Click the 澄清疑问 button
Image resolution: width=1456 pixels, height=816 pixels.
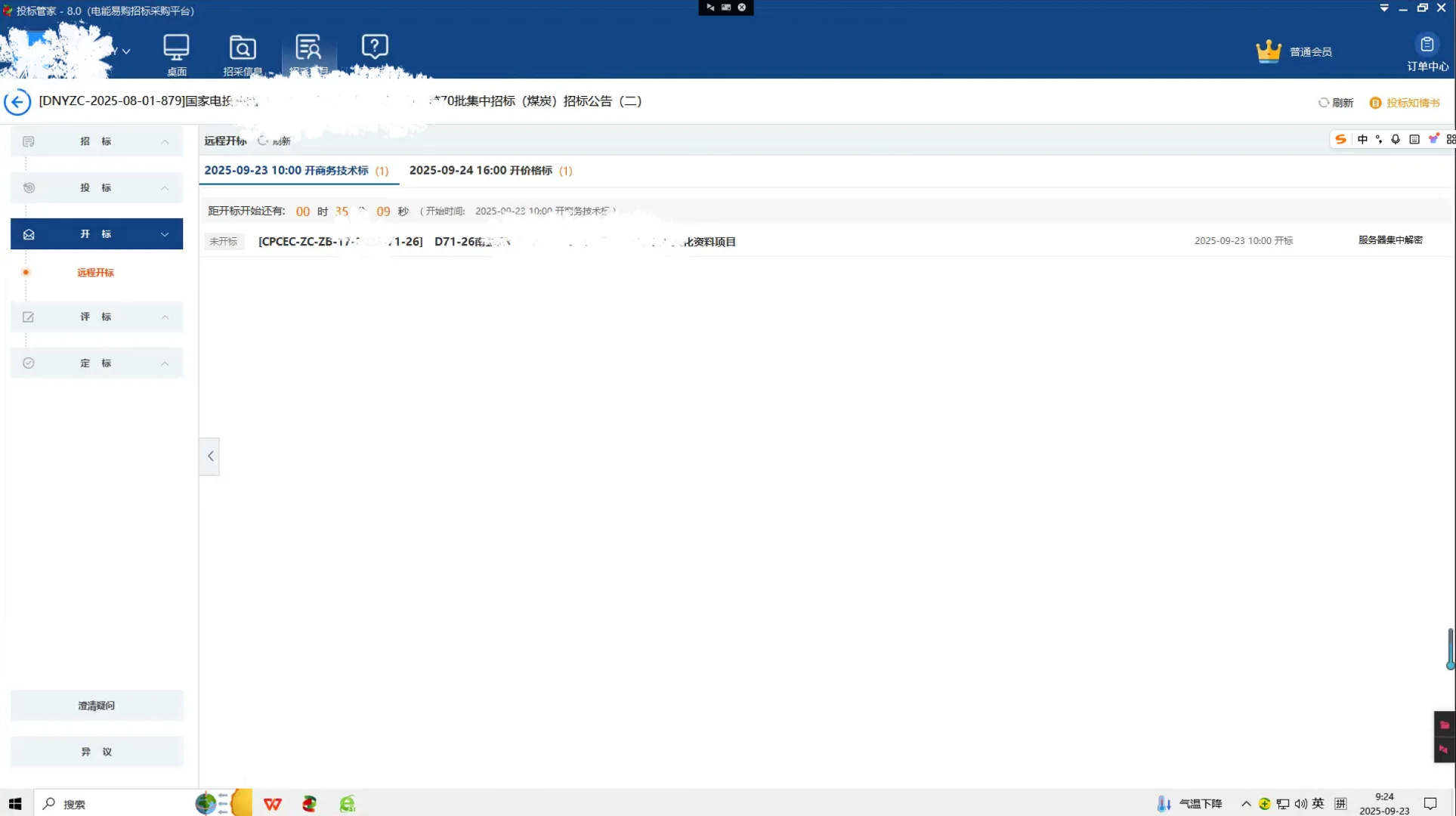coord(97,705)
